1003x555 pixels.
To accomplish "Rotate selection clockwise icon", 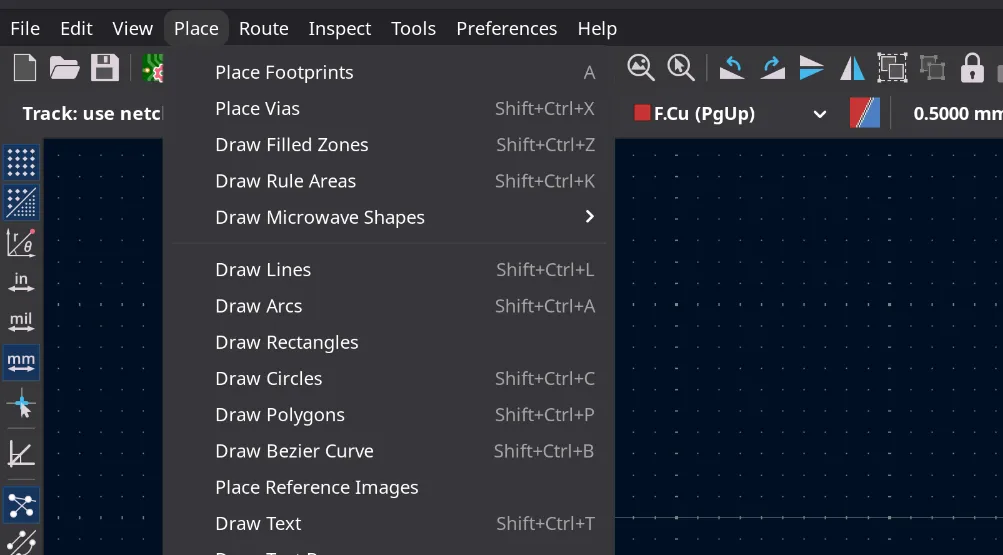I will tap(772, 68).
